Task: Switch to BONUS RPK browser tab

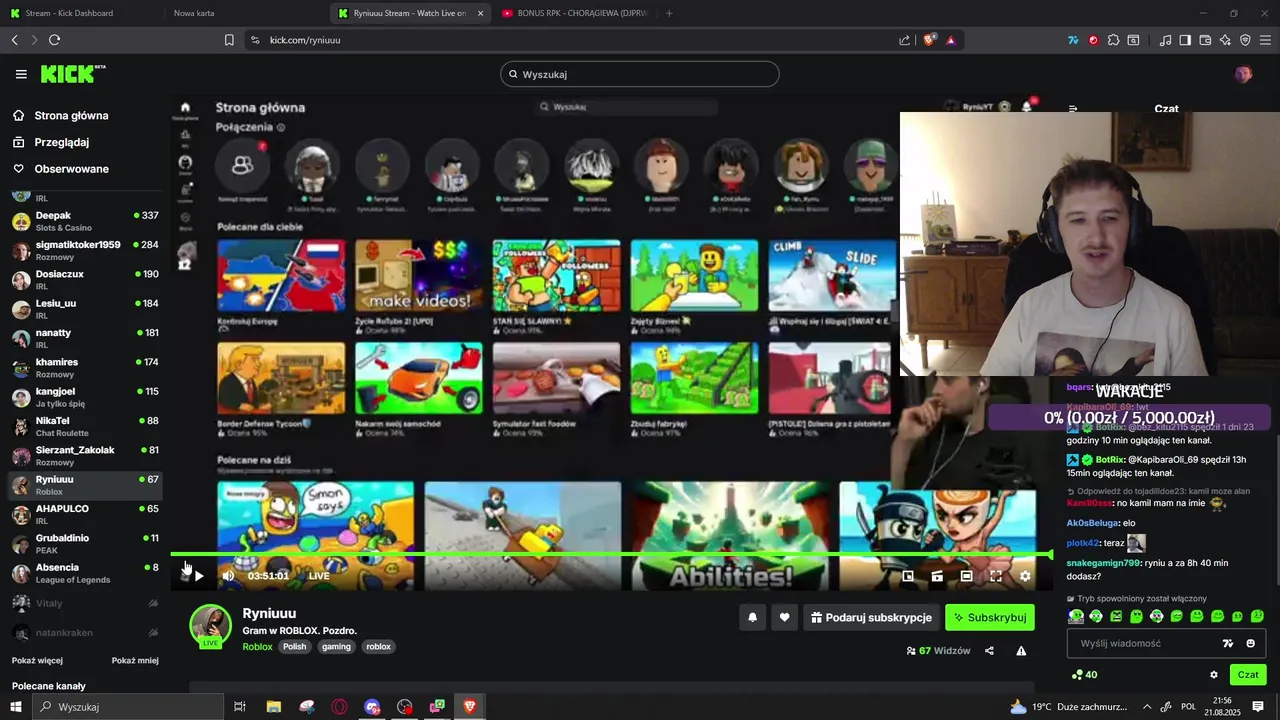Action: click(x=574, y=13)
